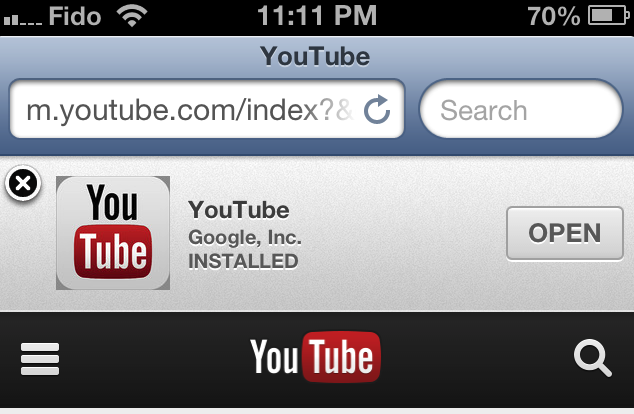Tap the Wi-Fi status icon

[132, 16]
